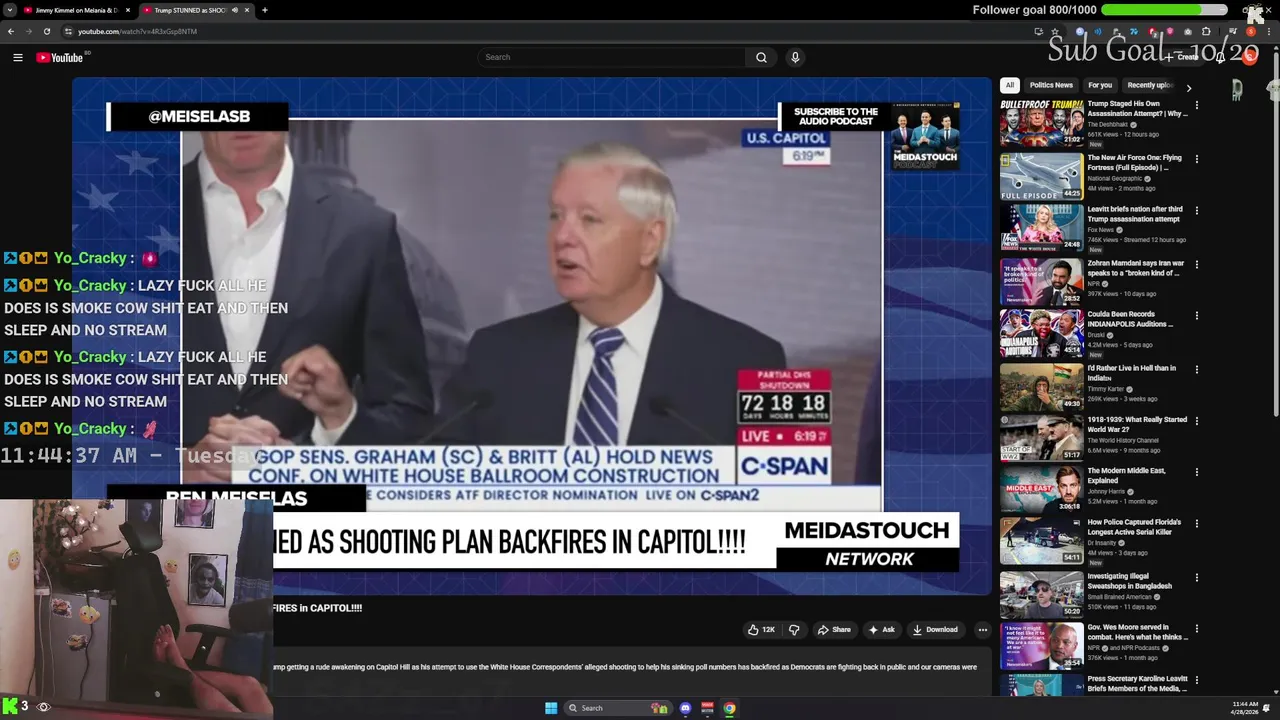Open site information icon in address bar
1280x720 pixels.
(x=67, y=31)
